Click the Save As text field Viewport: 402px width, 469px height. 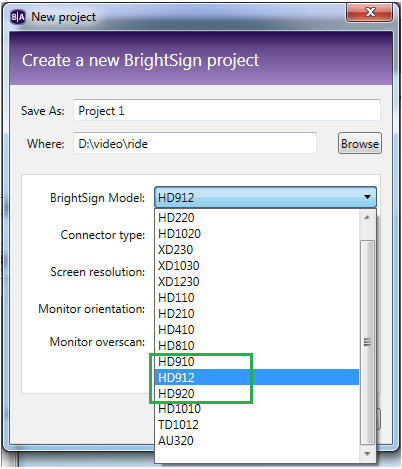pos(227,110)
